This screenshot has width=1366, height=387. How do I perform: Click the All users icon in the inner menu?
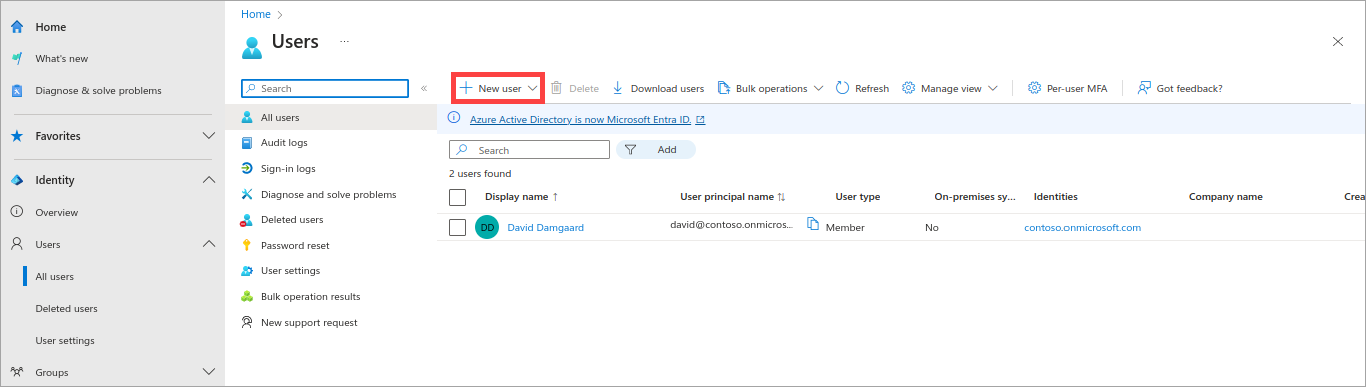pos(247,118)
